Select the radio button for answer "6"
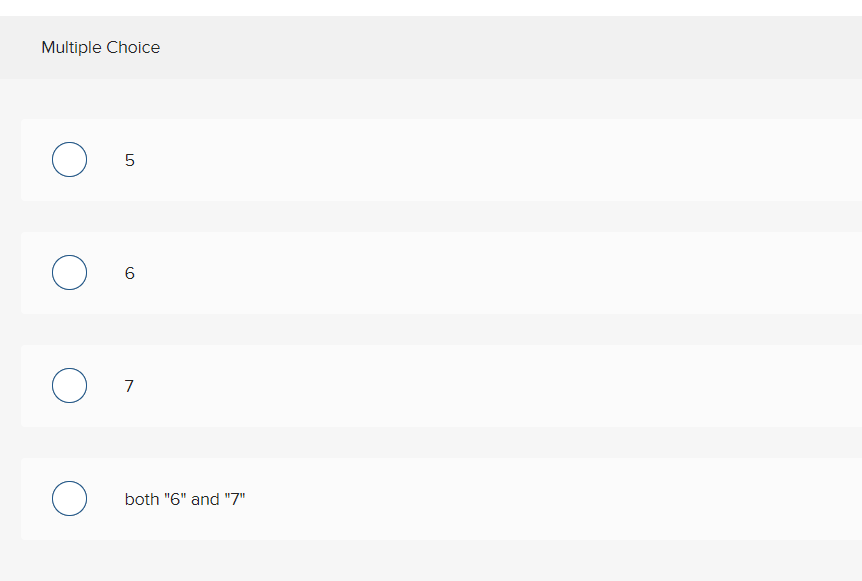Screen dimensions: 862x581 pyautogui.click(x=69, y=272)
